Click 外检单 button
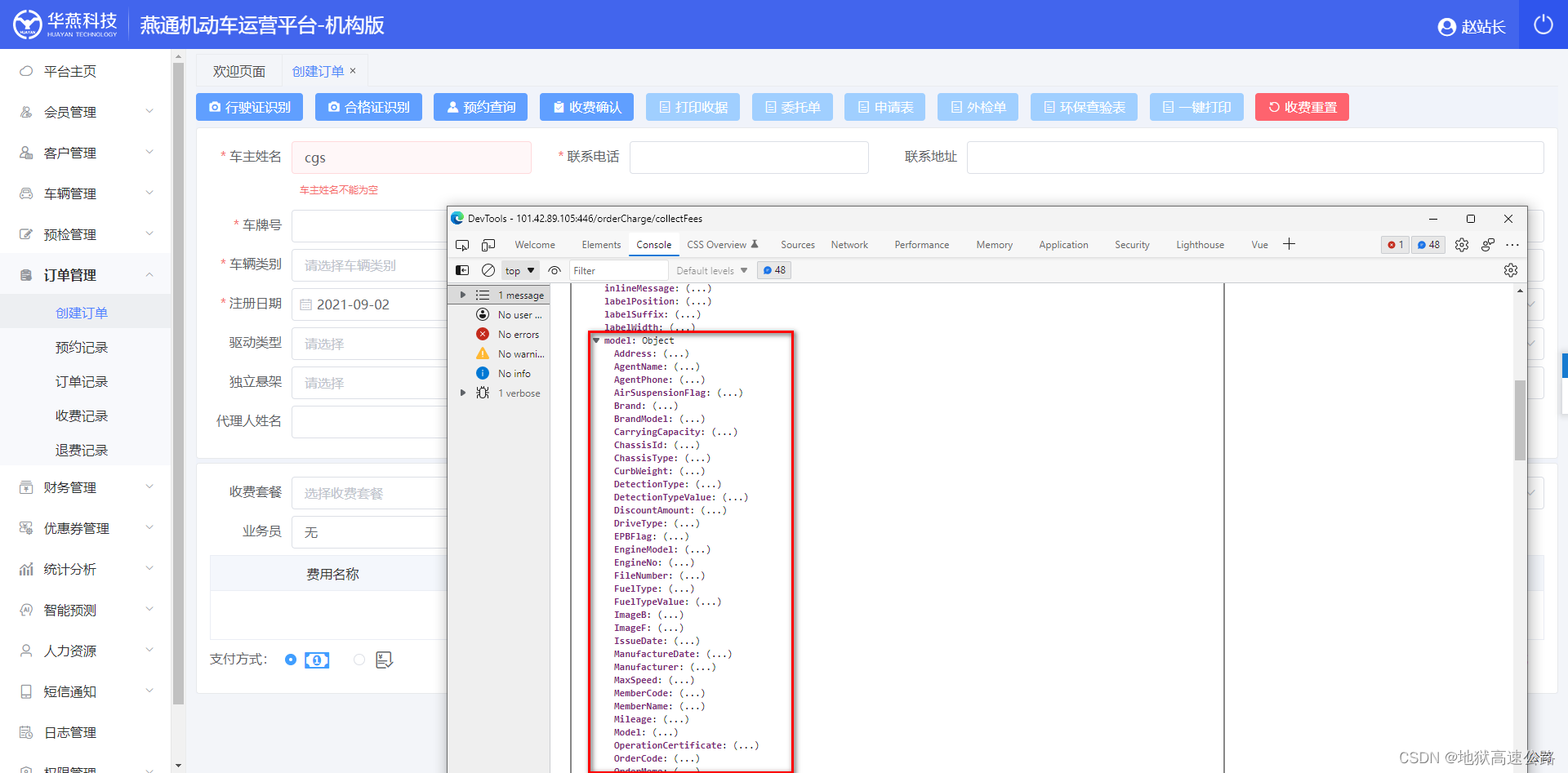The image size is (1568, 773). (978, 107)
